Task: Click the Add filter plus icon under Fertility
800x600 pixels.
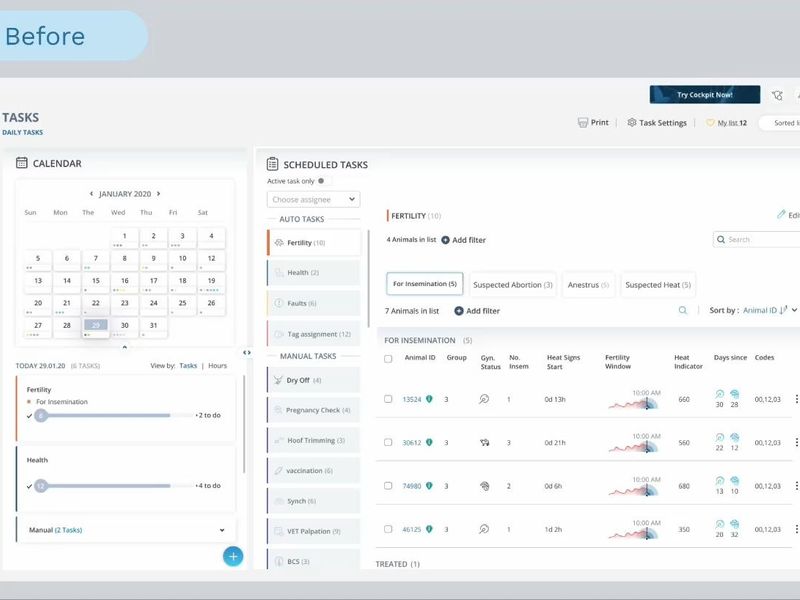Action: (445, 240)
